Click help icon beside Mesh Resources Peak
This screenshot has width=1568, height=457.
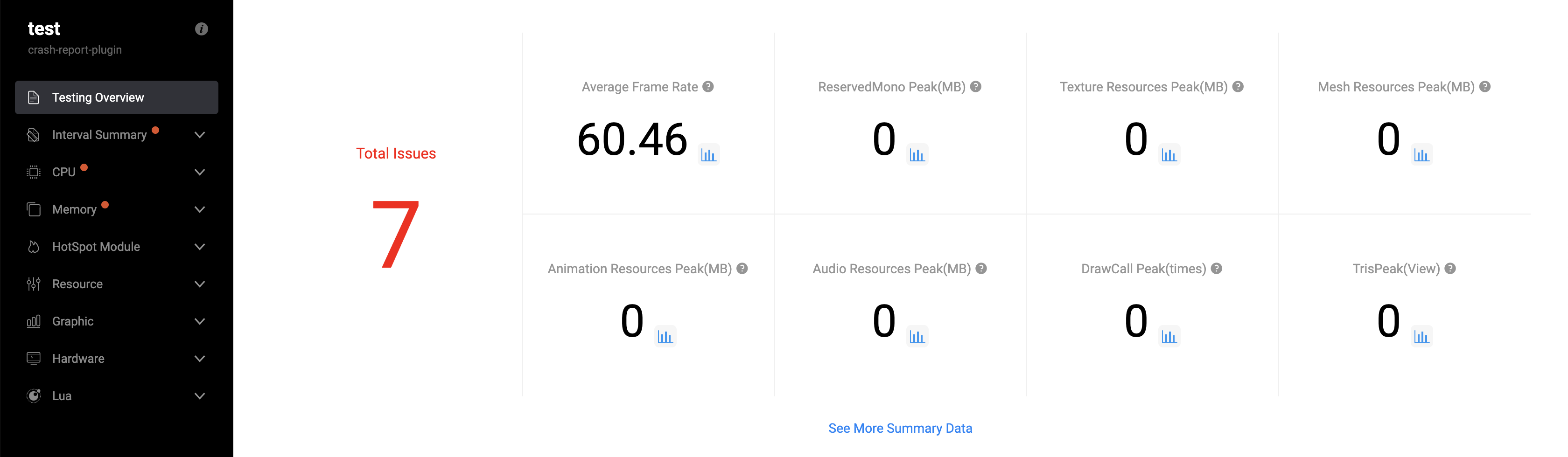coord(1484,87)
